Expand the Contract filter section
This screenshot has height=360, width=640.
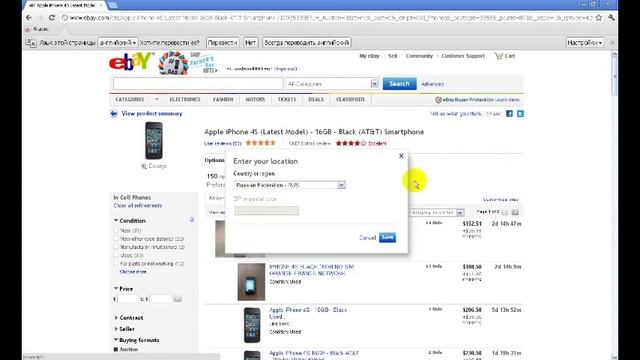pyautogui.click(x=116, y=318)
